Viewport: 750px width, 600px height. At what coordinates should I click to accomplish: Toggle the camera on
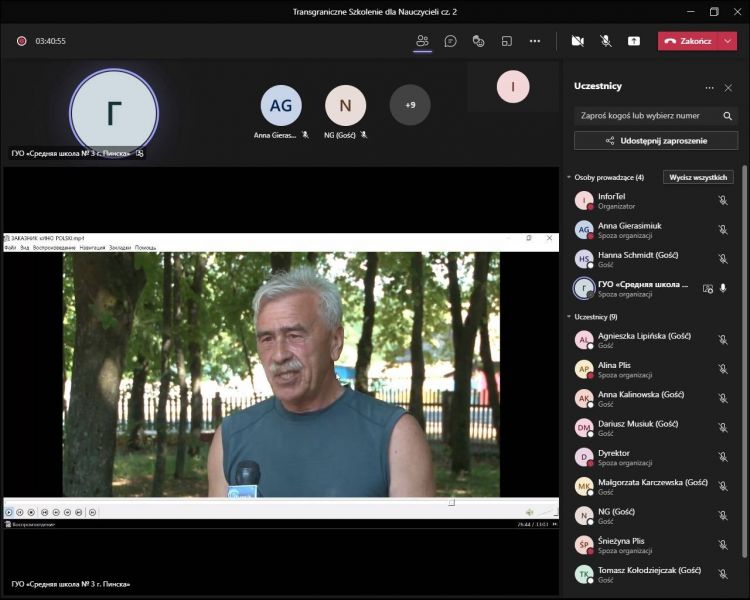(577, 41)
